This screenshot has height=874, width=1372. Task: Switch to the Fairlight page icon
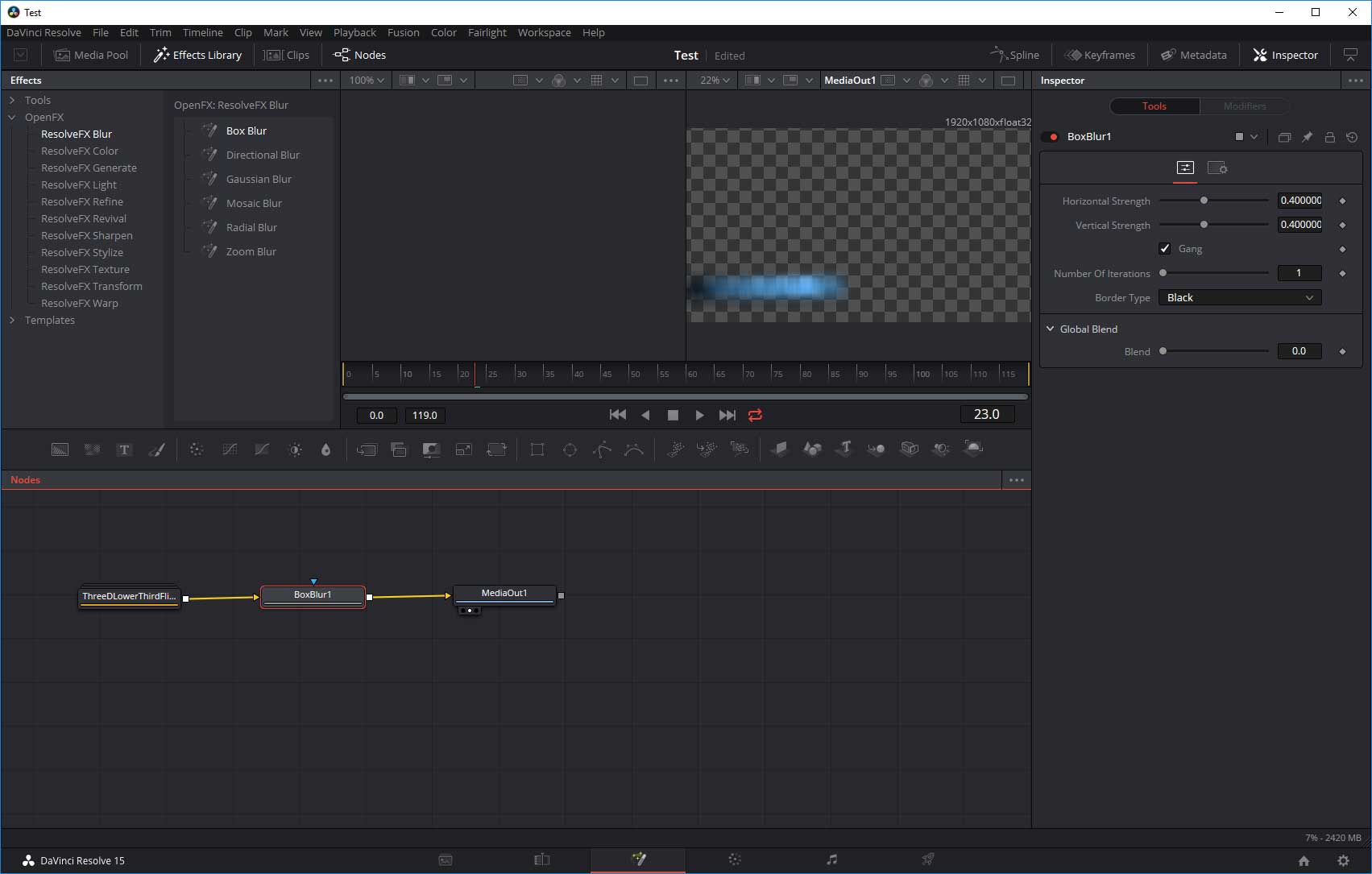832,860
